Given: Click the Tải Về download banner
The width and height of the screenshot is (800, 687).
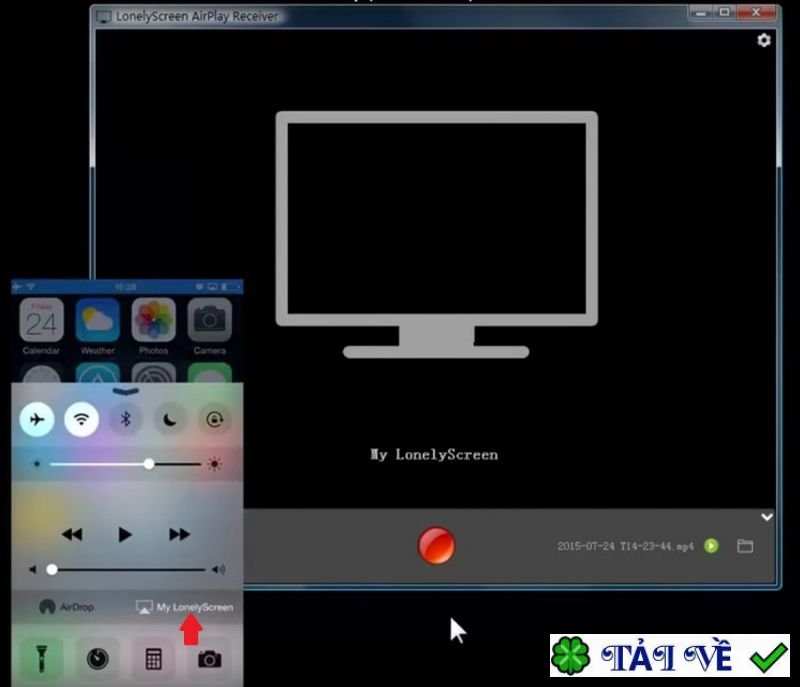Looking at the screenshot, I should [x=669, y=655].
